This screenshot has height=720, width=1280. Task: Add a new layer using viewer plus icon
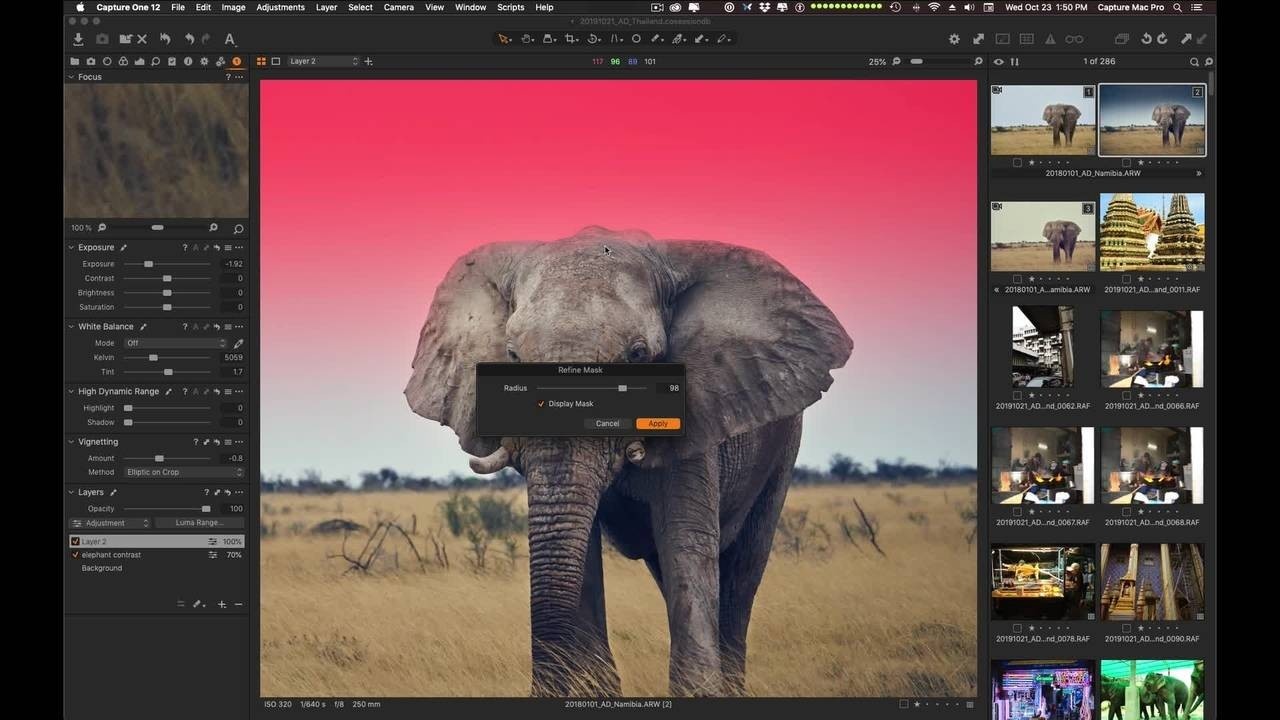[368, 61]
